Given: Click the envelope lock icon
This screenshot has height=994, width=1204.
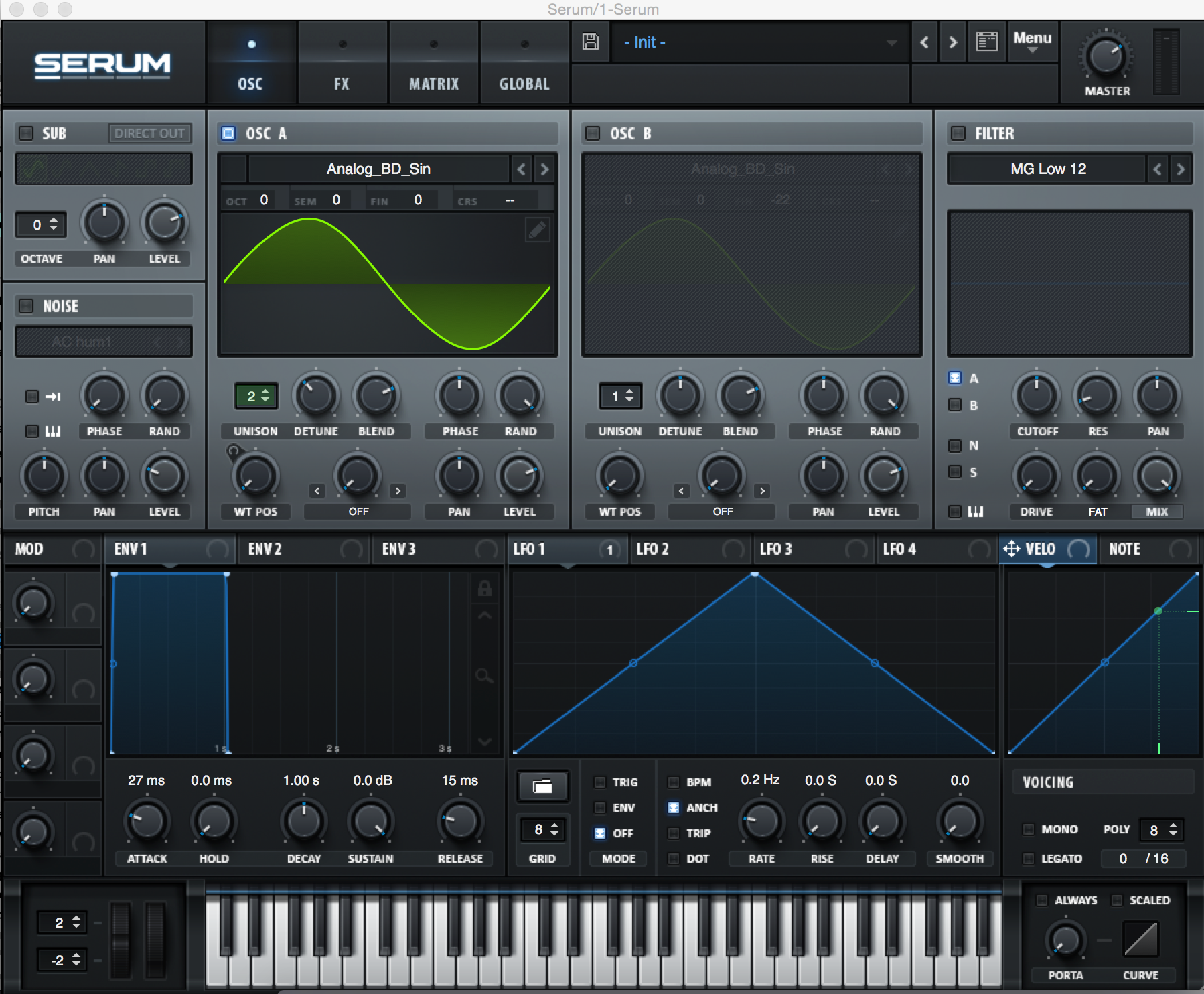Looking at the screenshot, I should pyautogui.click(x=484, y=589).
